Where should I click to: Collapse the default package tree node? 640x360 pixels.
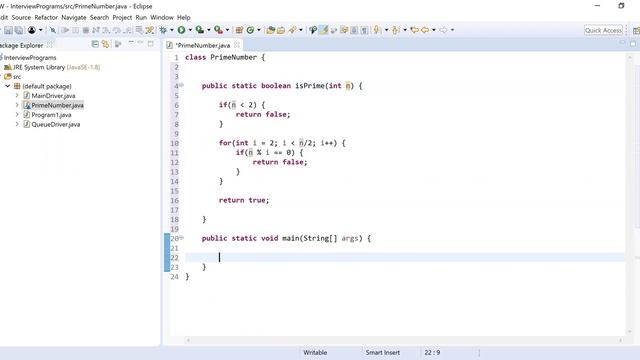coord(8,86)
